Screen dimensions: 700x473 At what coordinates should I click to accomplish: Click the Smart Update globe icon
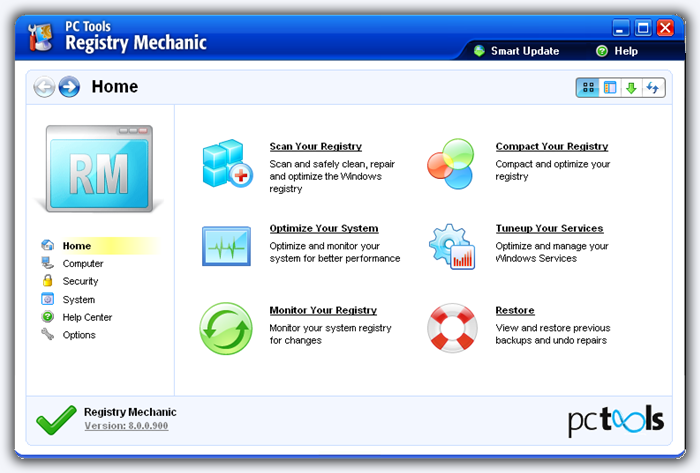tap(479, 51)
